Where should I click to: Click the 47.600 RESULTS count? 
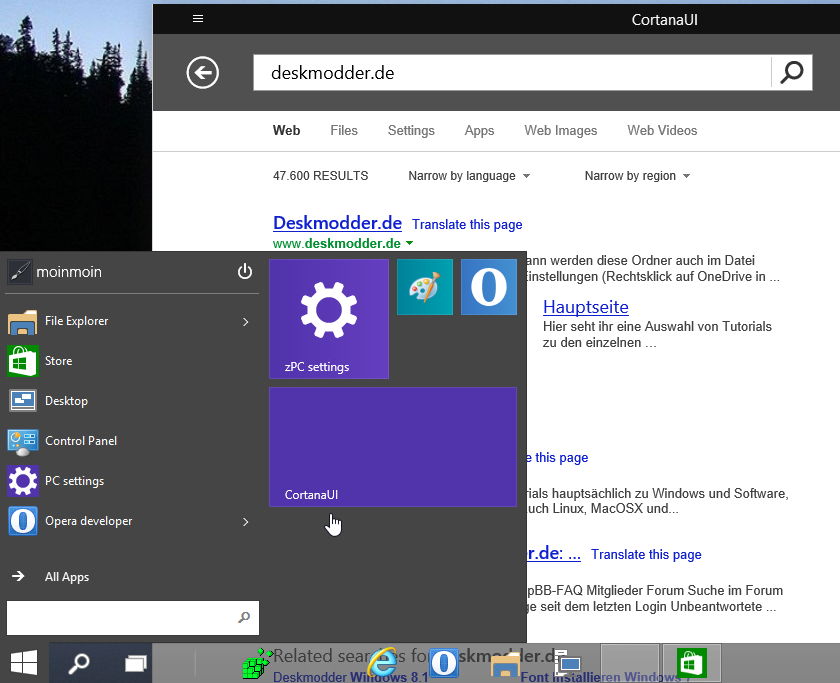tap(320, 176)
